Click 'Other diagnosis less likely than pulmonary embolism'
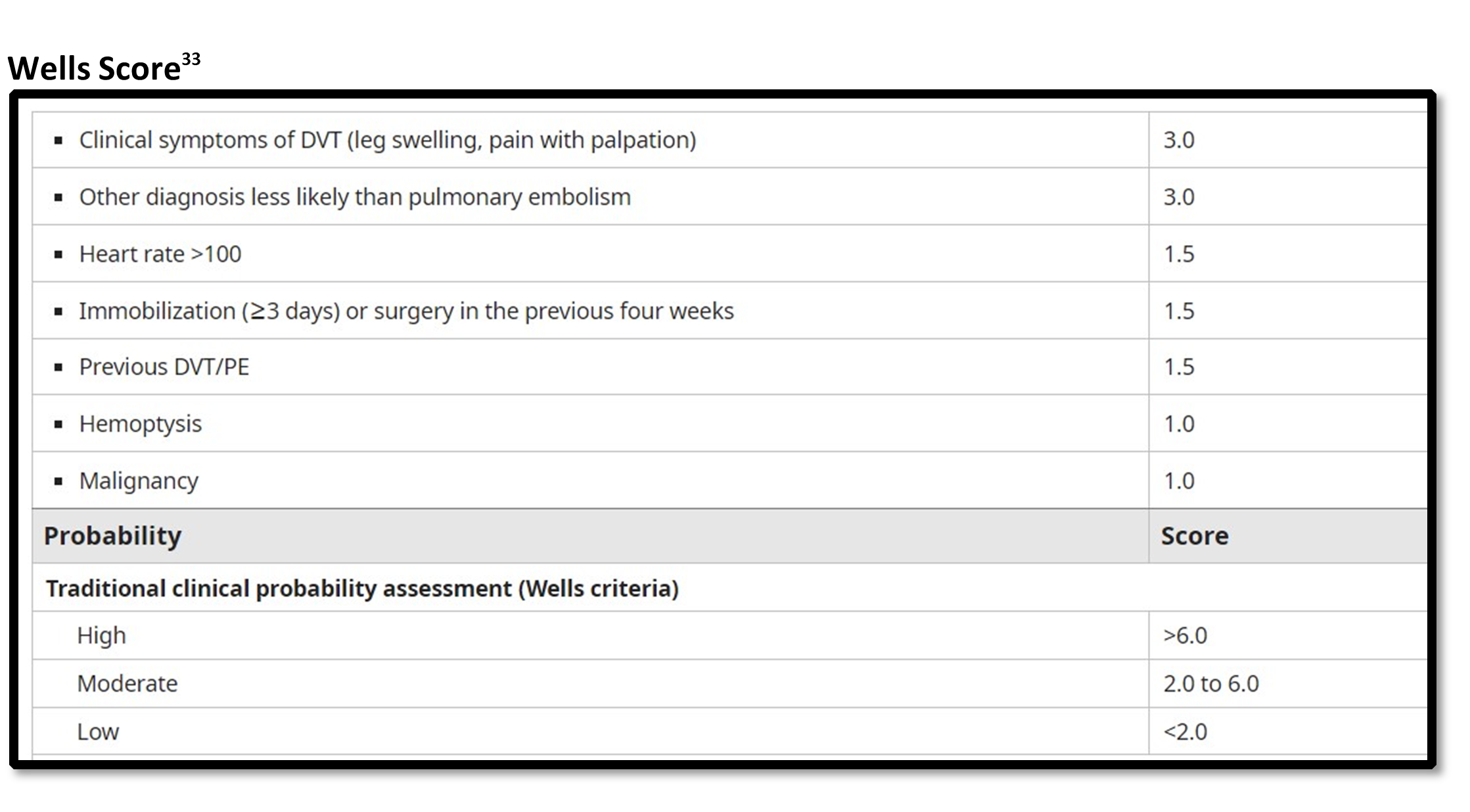The image size is (1470, 812). 355,197
